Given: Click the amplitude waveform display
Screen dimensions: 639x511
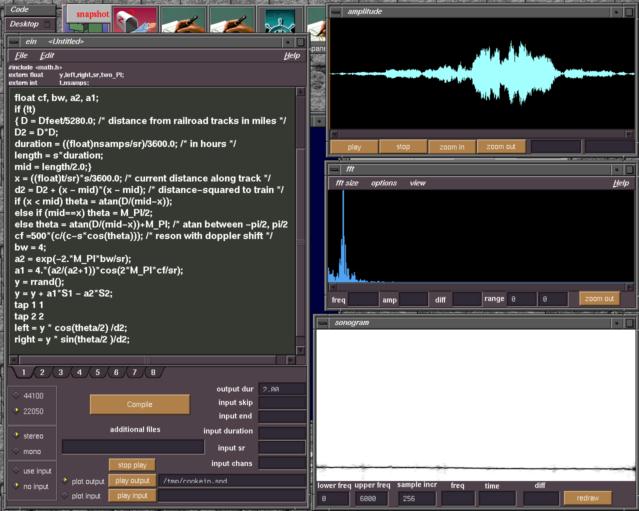Looking at the screenshot, I should coord(482,75).
